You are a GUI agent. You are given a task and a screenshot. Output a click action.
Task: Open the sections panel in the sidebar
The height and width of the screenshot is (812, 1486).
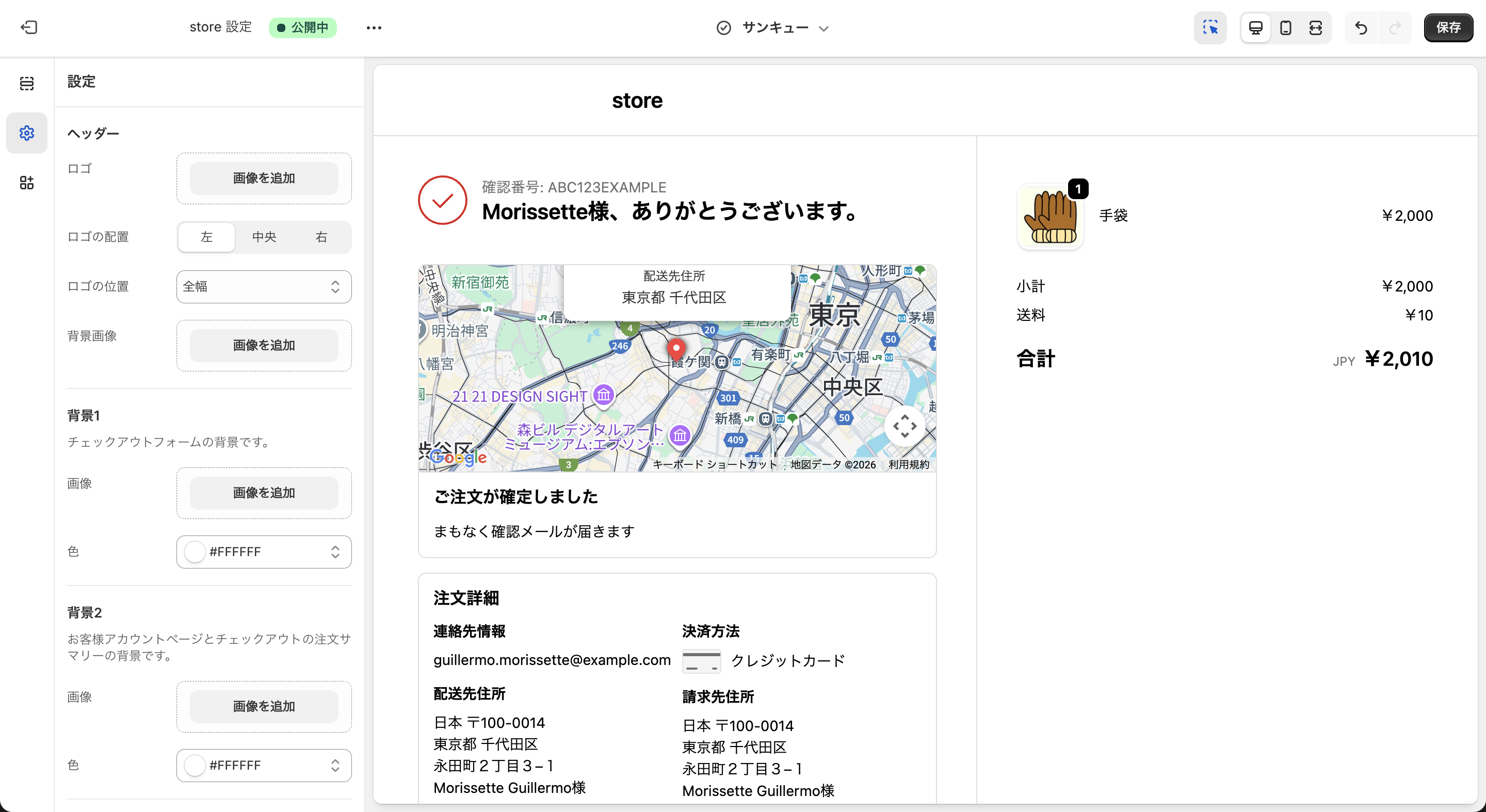26,83
